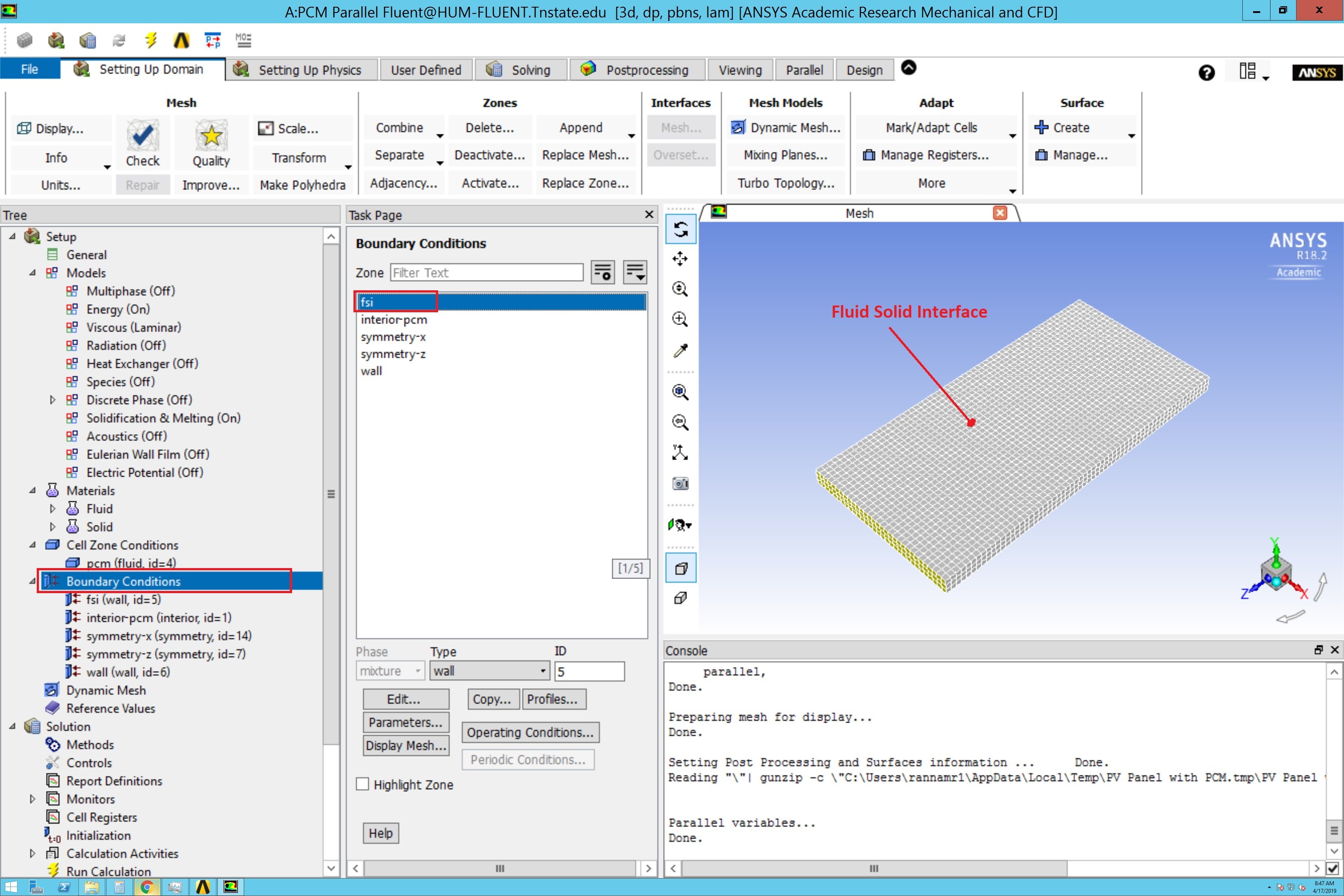Screen dimensions: 1344x896
Task: Expand the Fluid materials node
Action: coord(52,508)
